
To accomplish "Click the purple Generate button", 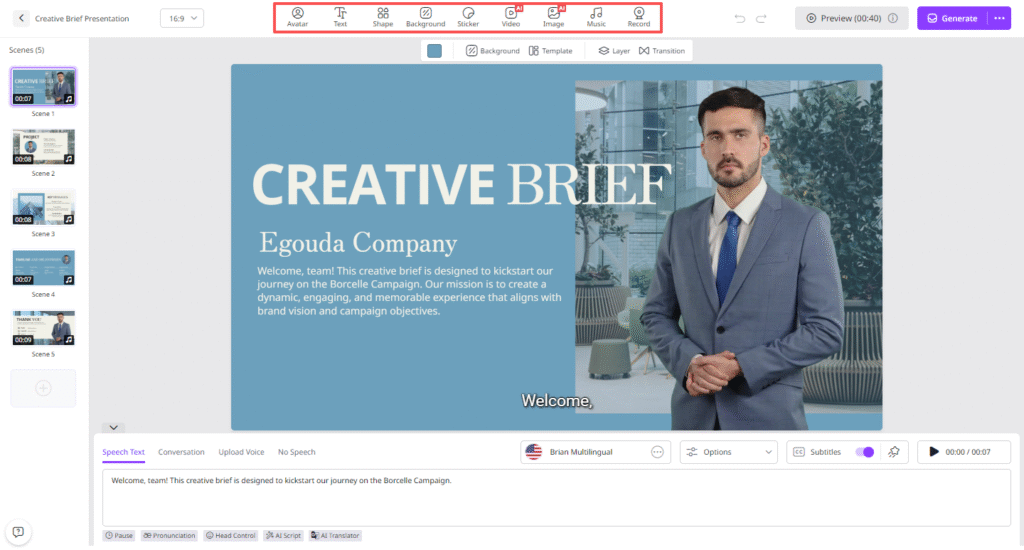I will click(x=952, y=18).
